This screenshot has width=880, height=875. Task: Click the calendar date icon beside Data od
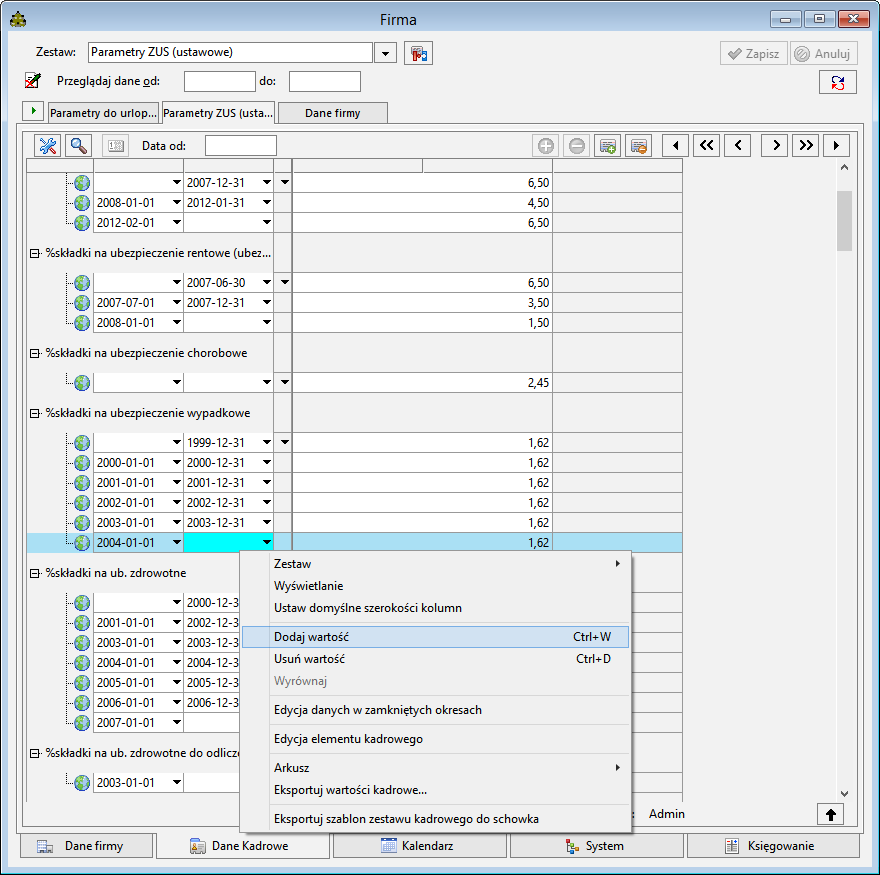(116, 146)
